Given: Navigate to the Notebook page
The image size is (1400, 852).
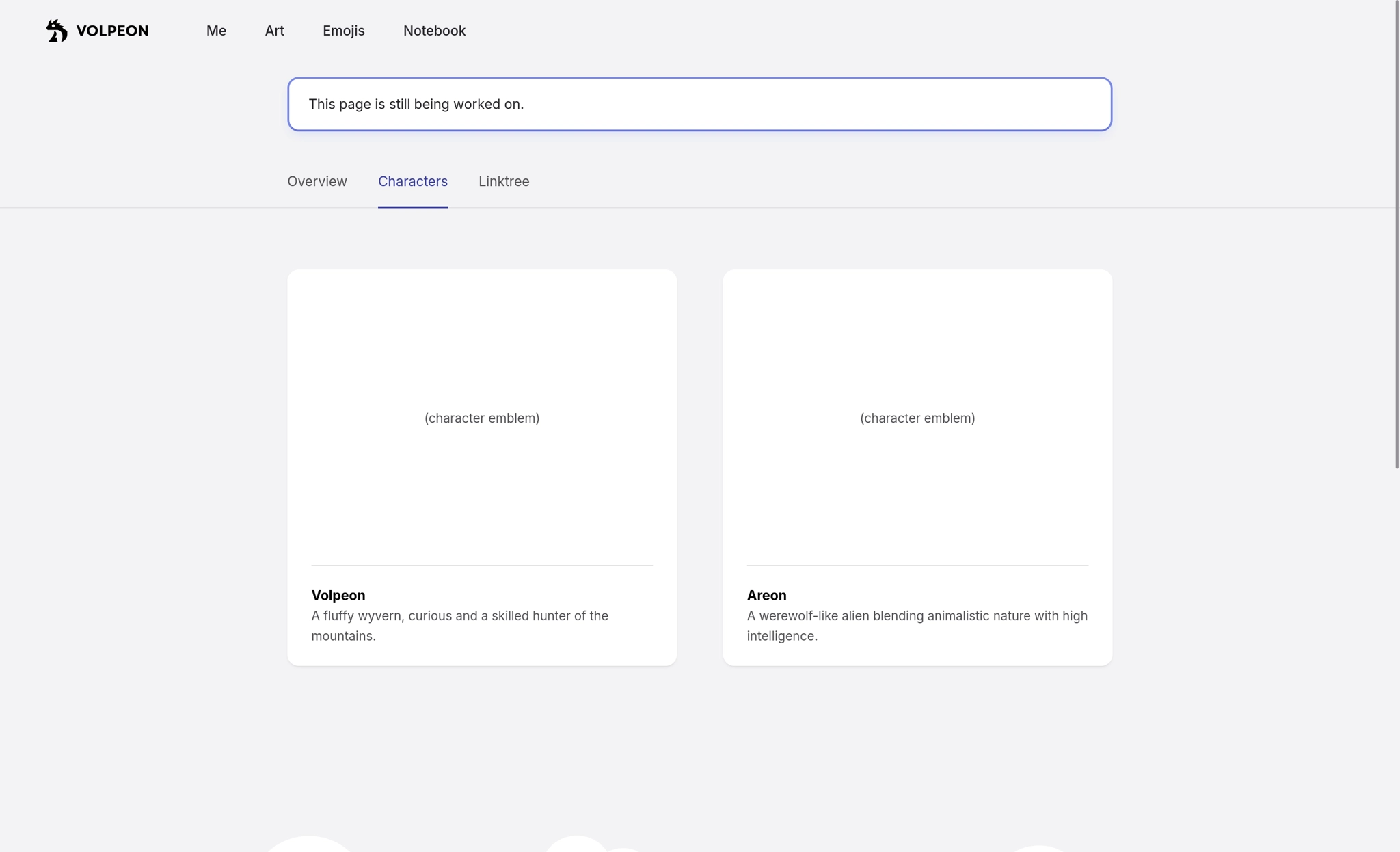Looking at the screenshot, I should (x=434, y=31).
